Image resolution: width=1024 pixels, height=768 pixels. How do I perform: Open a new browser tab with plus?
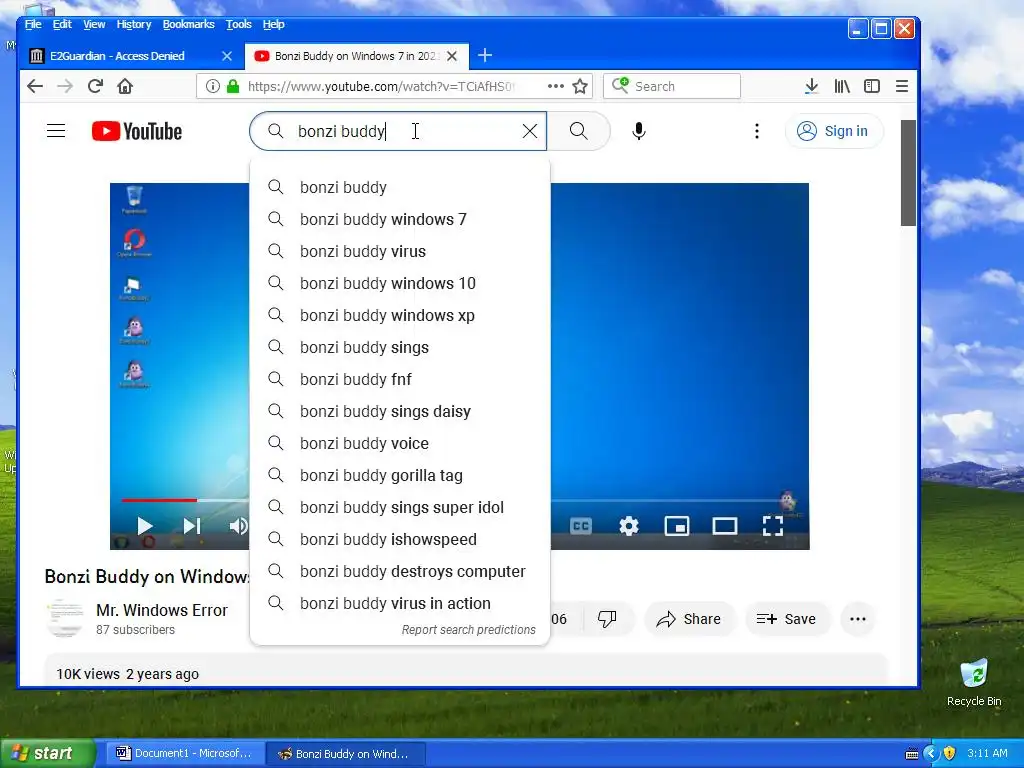485,56
